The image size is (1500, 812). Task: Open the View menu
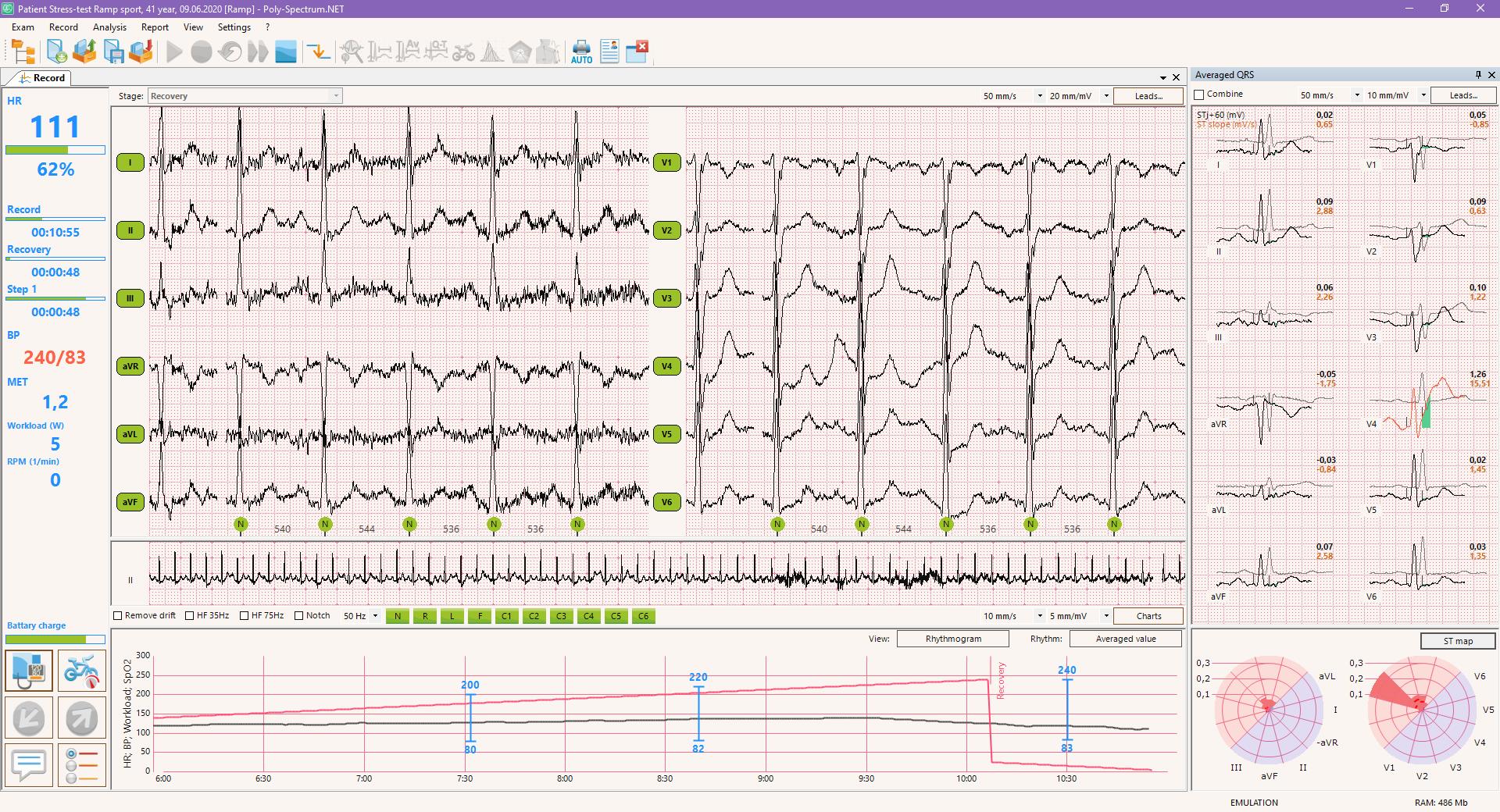click(193, 27)
